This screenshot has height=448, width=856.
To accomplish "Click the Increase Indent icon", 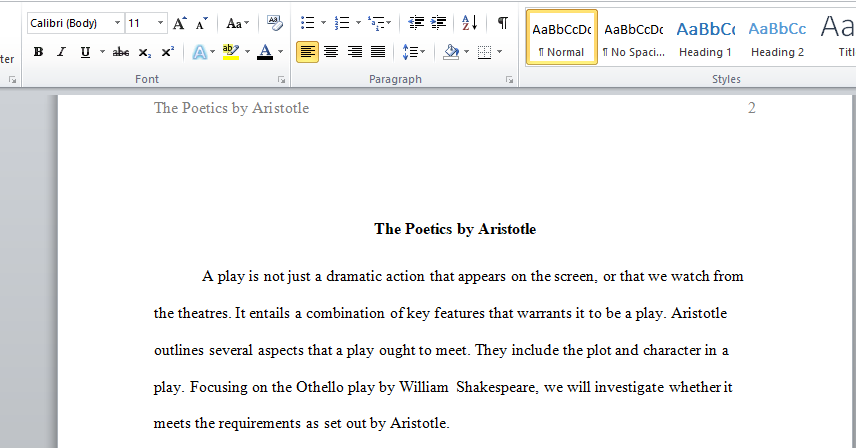I will coord(438,23).
